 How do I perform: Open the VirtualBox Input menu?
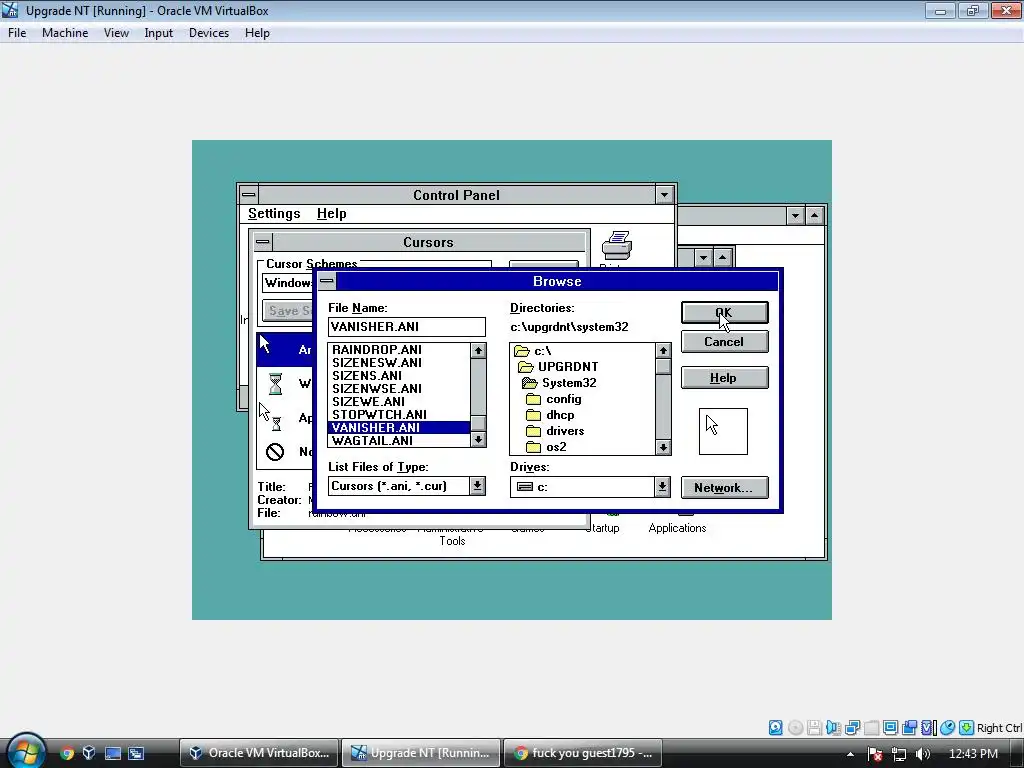pyautogui.click(x=159, y=33)
